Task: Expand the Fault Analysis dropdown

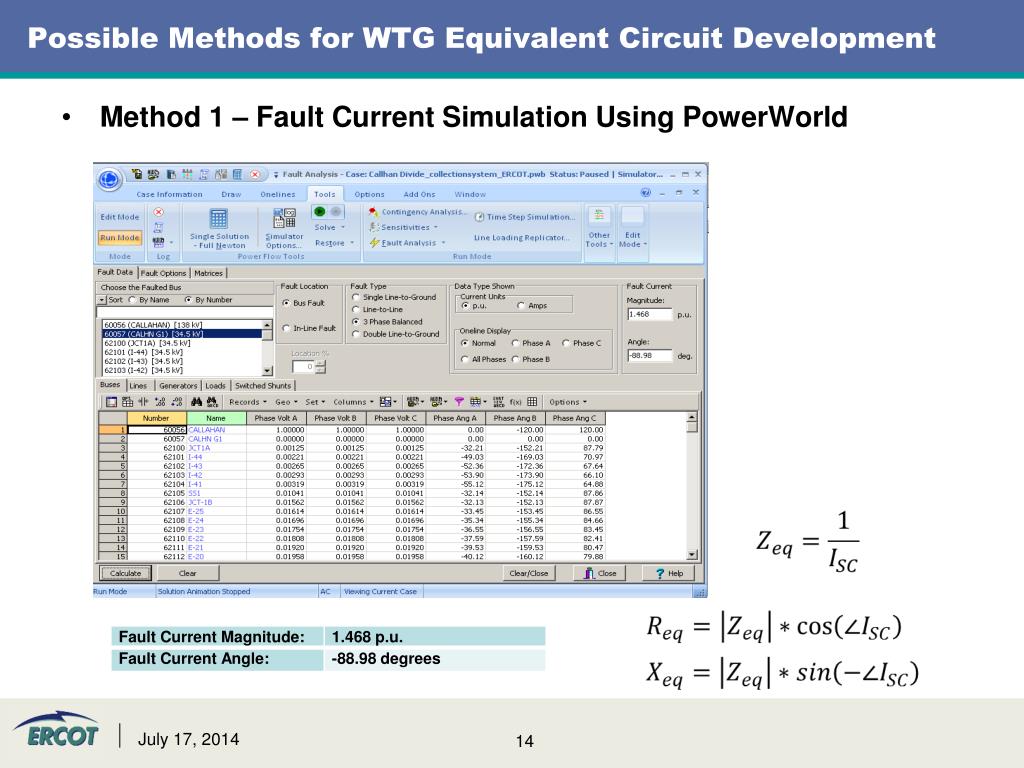Action: (x=408, y=243)
